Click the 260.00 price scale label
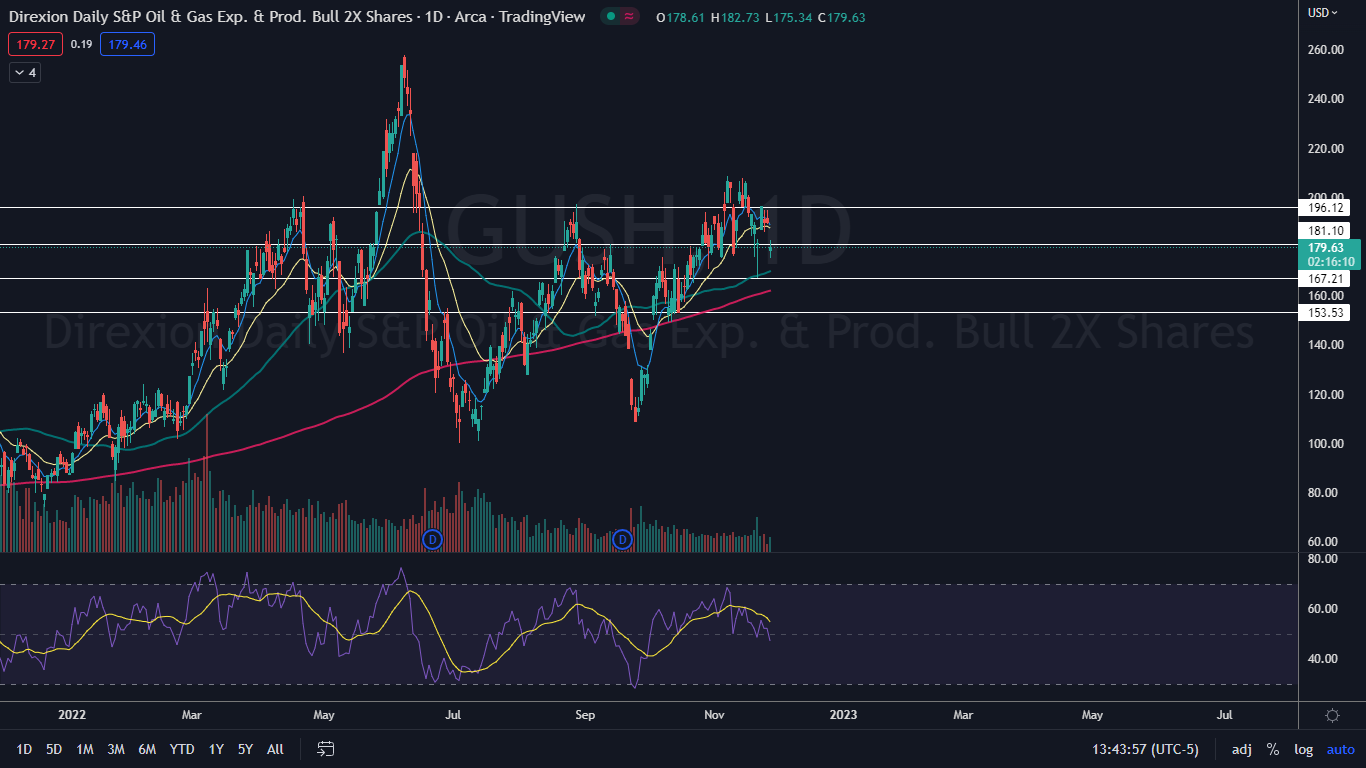 tap(1324, 49)
